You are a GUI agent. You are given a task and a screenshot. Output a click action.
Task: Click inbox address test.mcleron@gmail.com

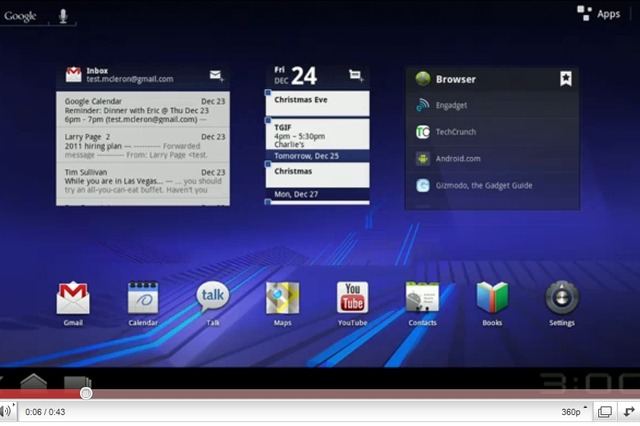pyautogui.click(x=130, y=79)
